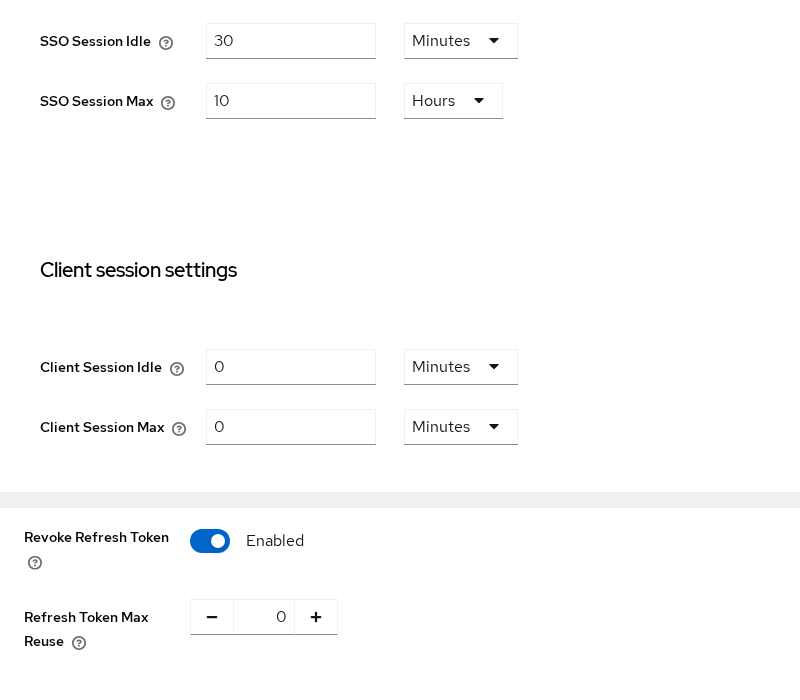Open help for Revoke Refresh Token

[x=35, y=563]
